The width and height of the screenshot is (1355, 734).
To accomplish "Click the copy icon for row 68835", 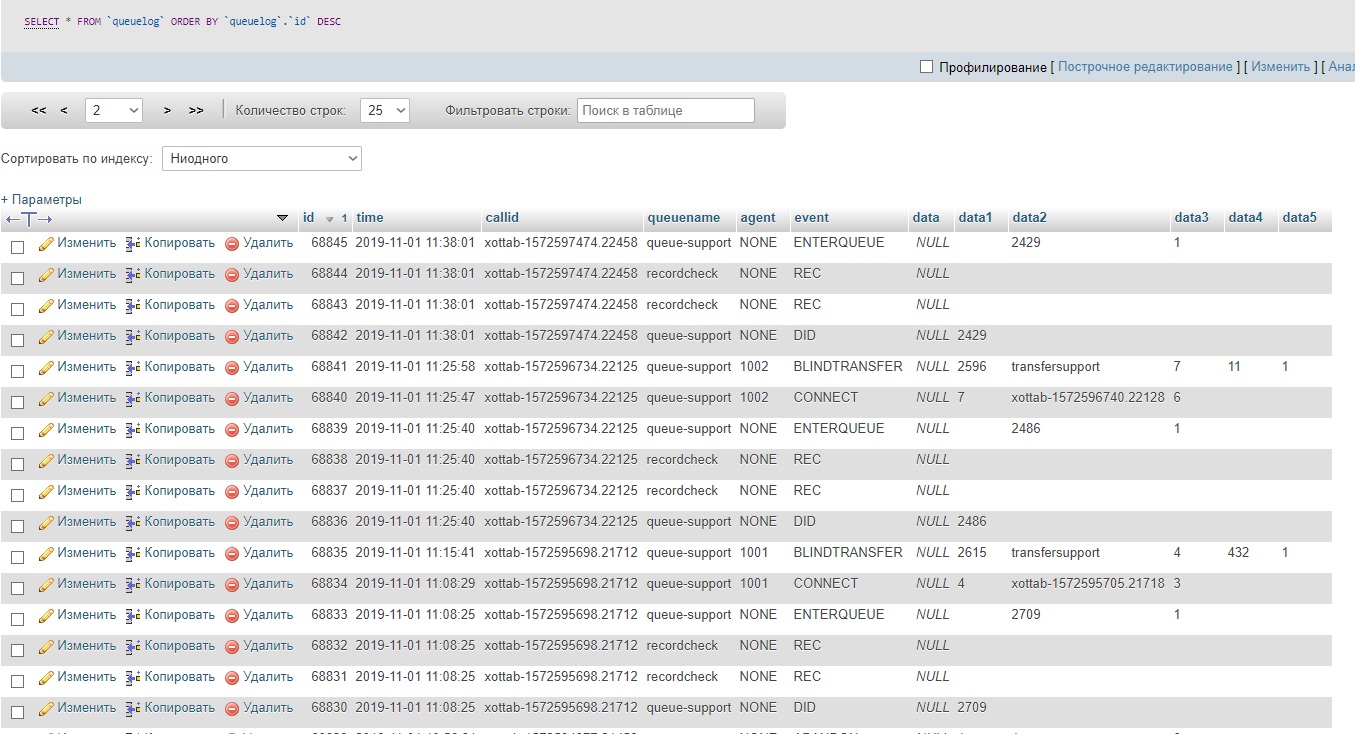I will 133,553.
